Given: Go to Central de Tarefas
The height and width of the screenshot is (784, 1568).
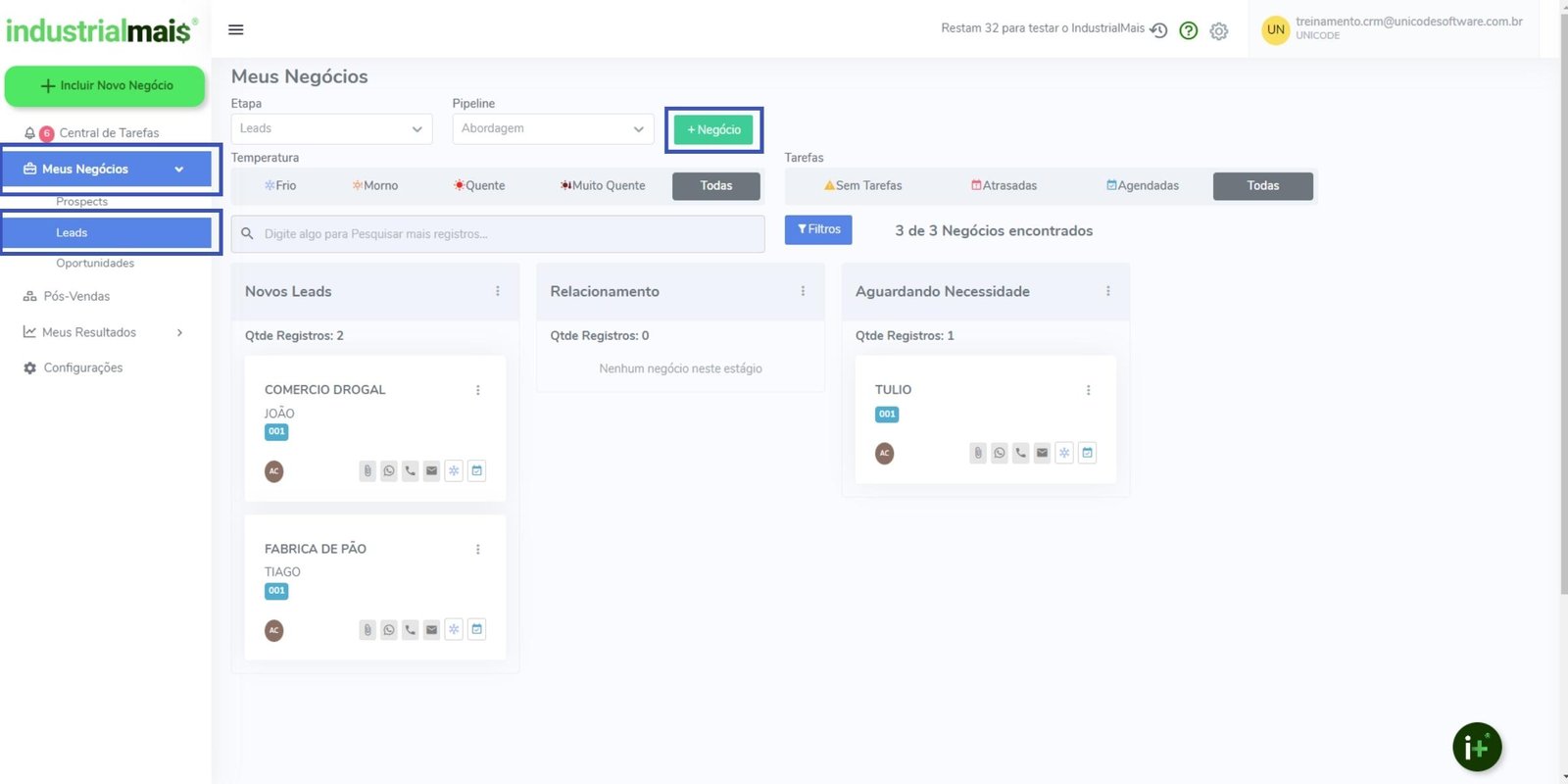Looking at the screenshot, I should pos(109,133).
